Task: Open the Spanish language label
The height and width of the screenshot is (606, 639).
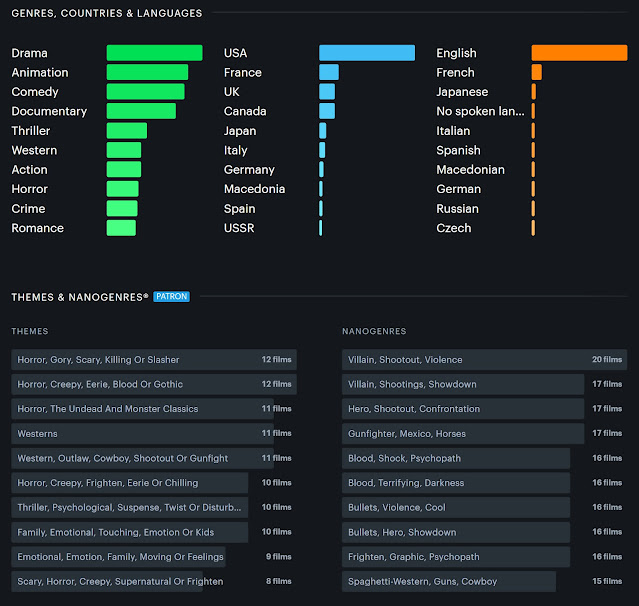Action: (458, 150)
